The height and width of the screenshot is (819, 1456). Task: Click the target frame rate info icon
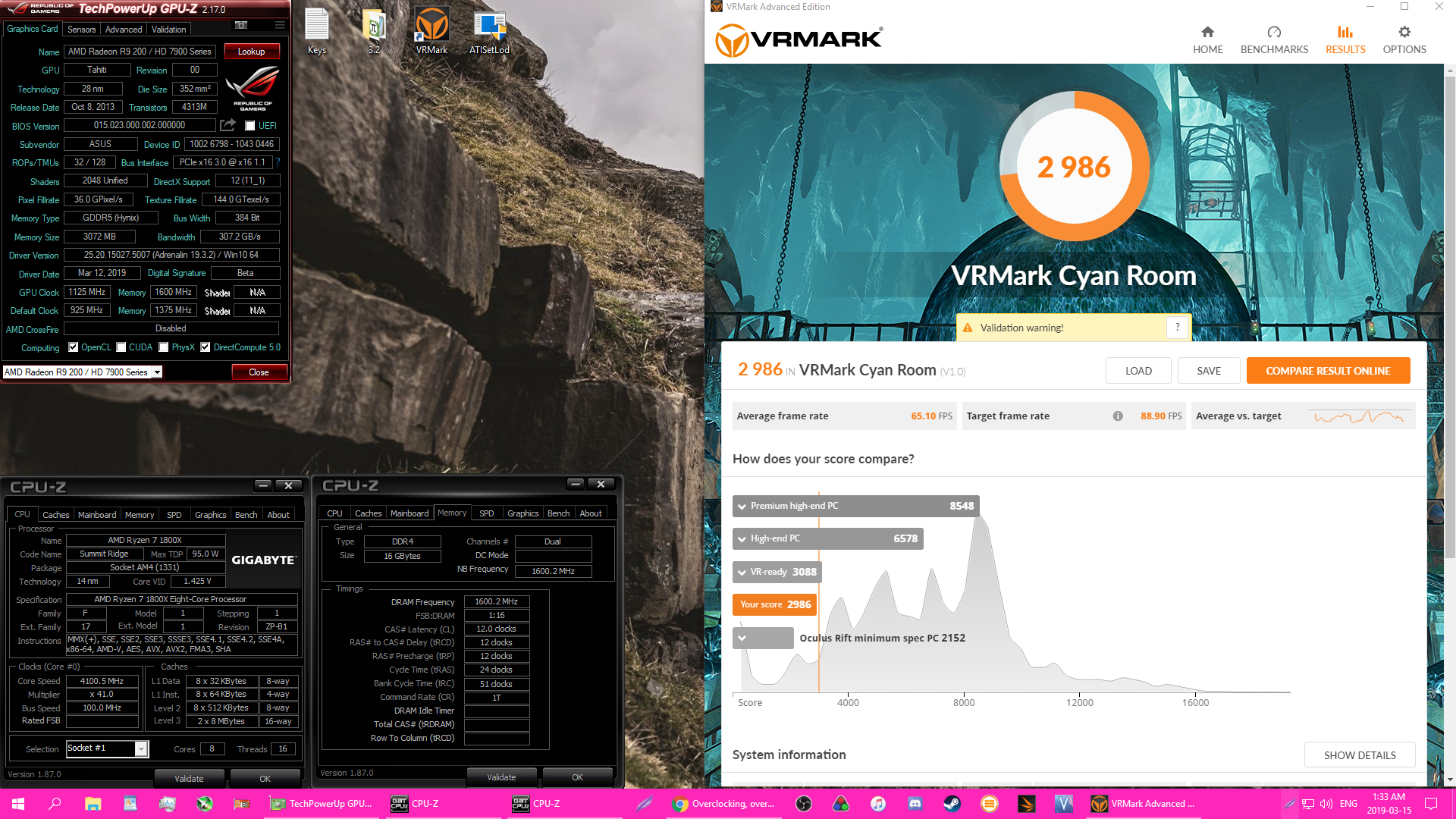(x=1118, y=416)
